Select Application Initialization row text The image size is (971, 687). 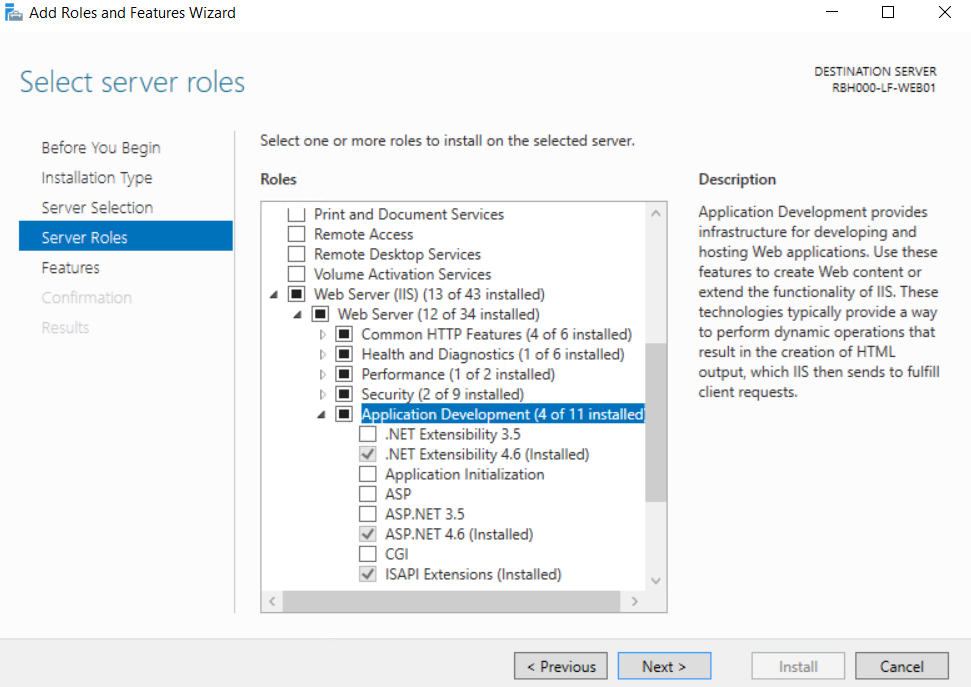464,474
